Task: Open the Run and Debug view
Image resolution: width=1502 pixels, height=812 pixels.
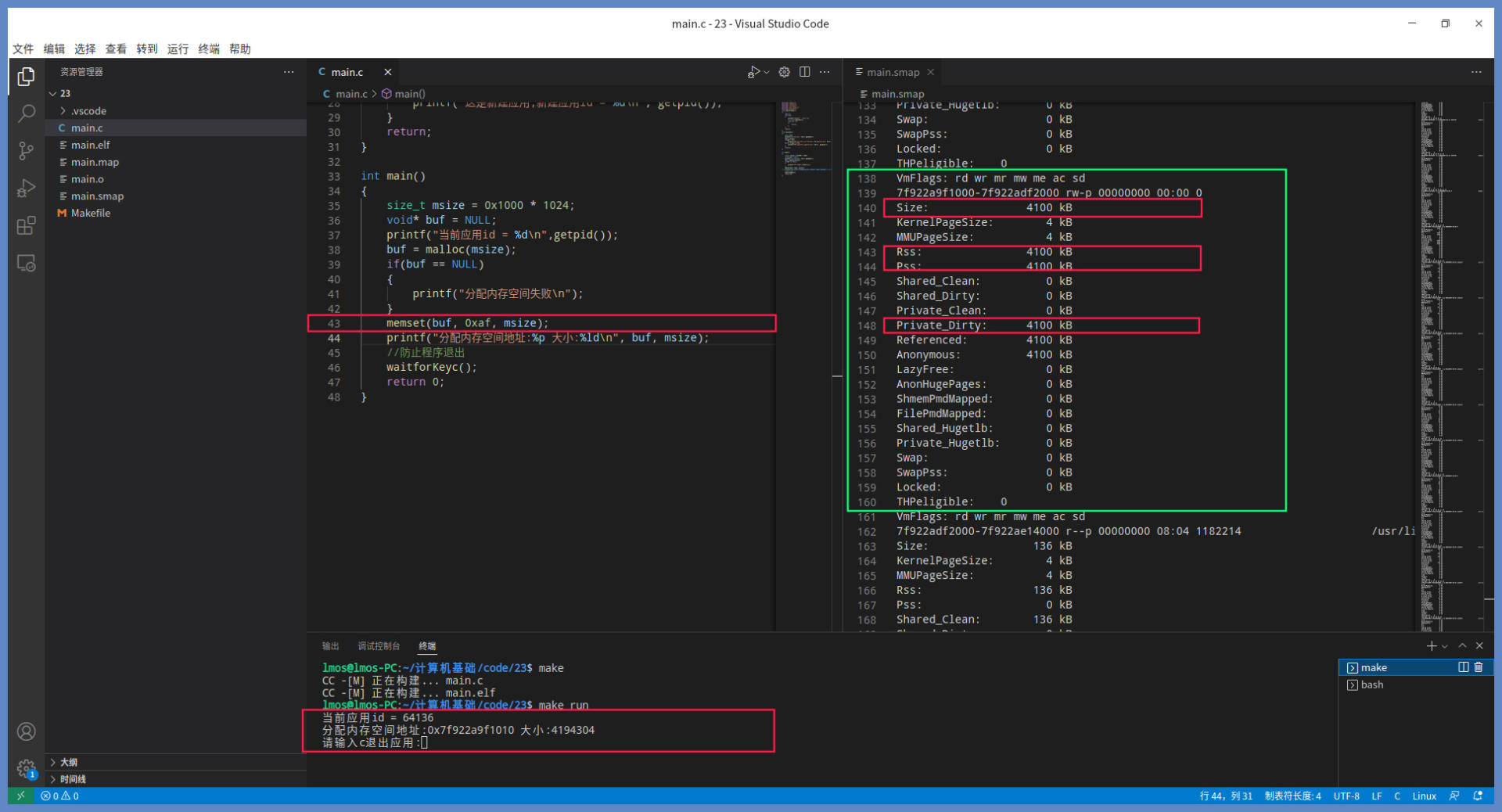Action: (26, 189)
